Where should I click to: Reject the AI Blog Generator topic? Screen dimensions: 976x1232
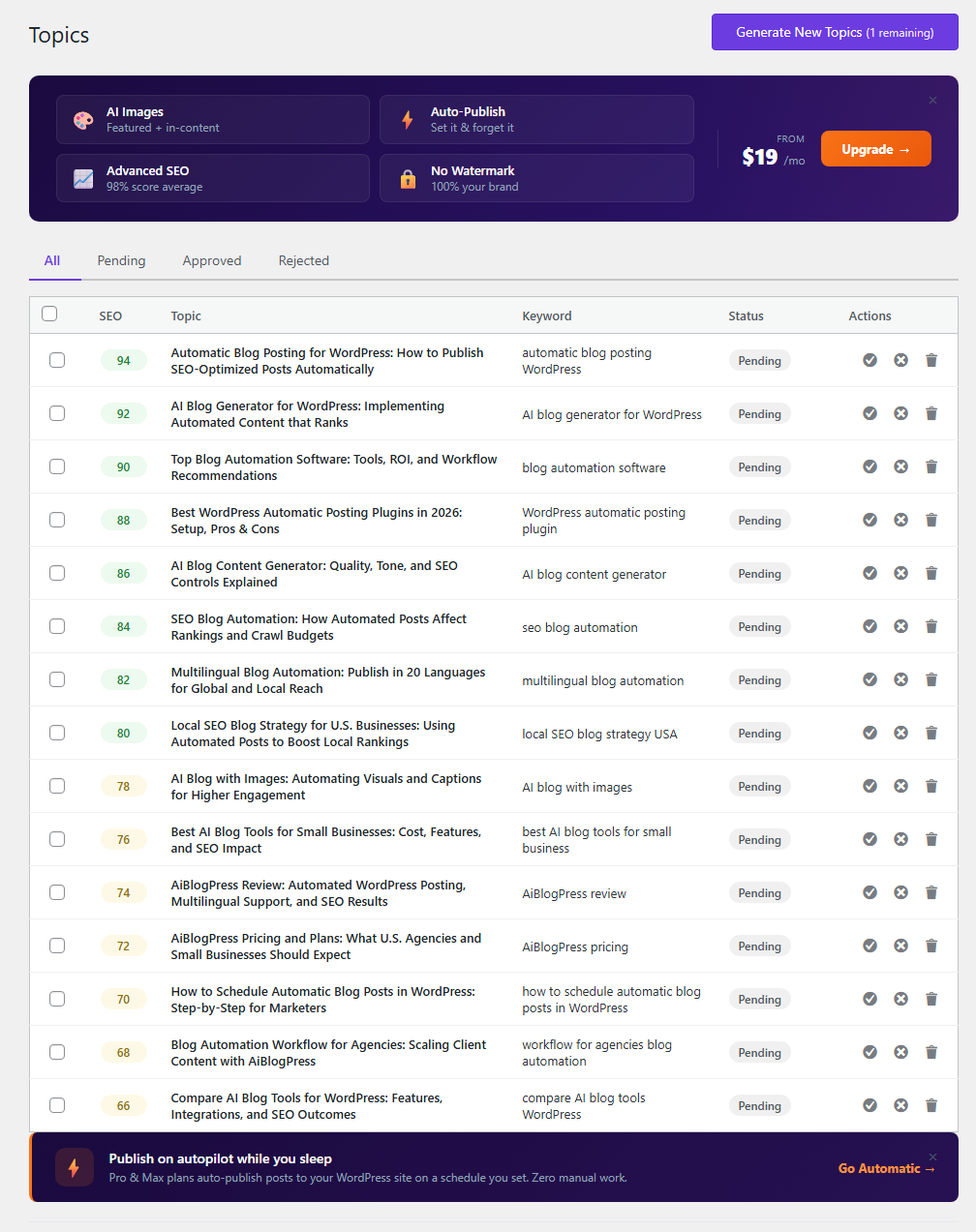[x=900, y=413]
